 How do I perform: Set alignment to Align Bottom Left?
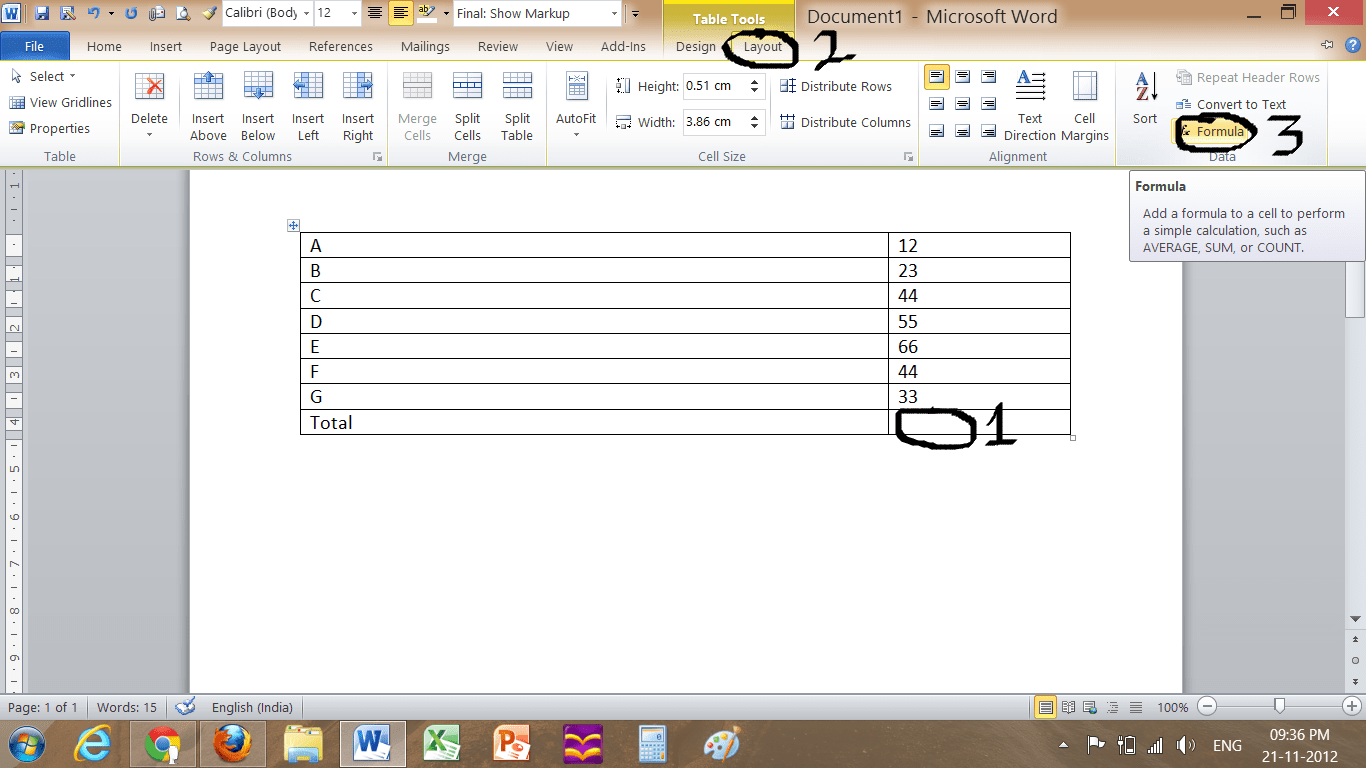[x=937, y=130]
